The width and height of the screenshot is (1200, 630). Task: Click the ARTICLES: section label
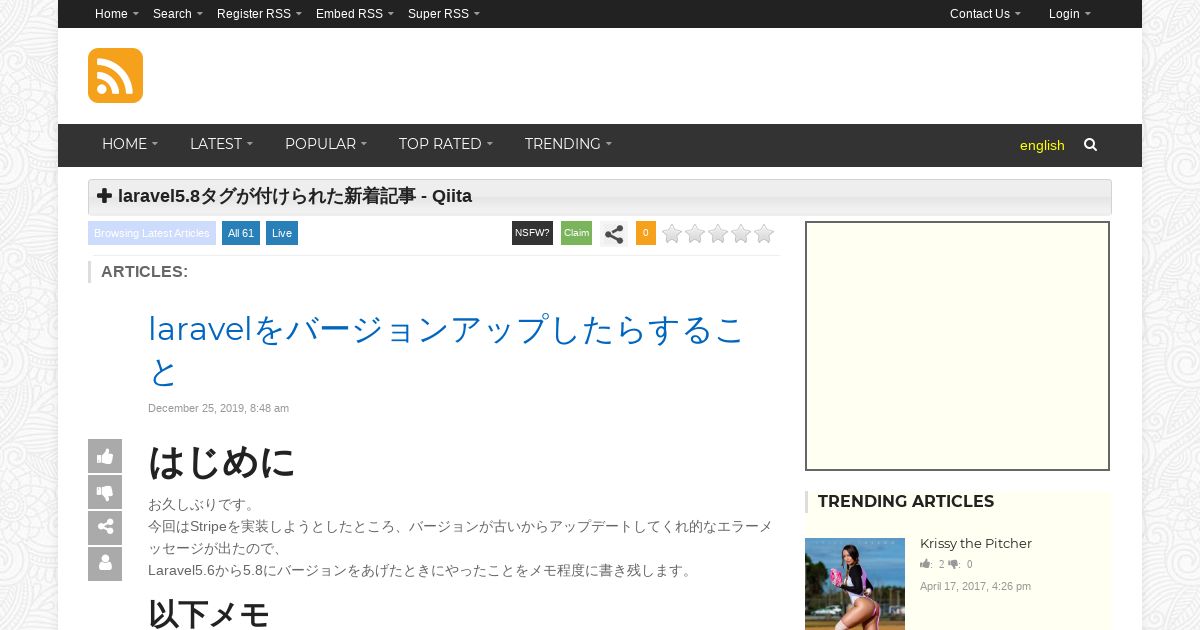(144, 272)
